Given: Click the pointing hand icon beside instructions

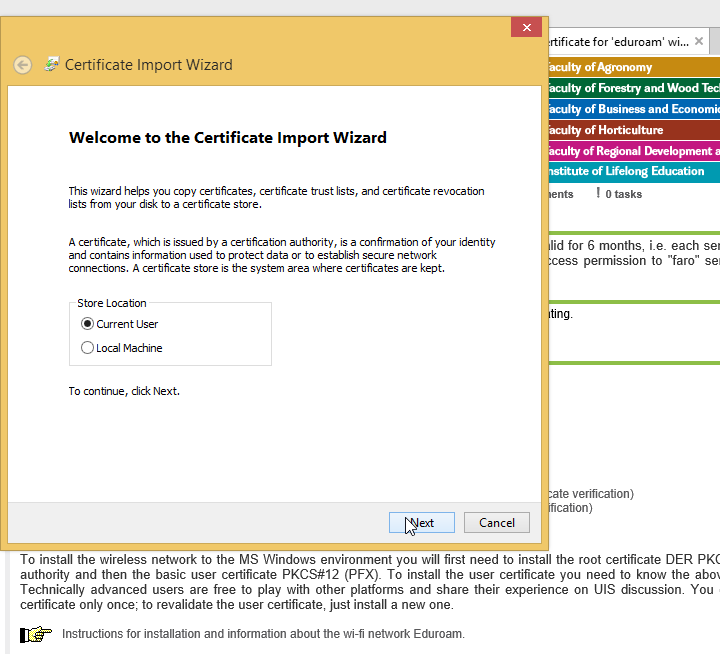Looking at the screenshot, I should pos(36,634).
